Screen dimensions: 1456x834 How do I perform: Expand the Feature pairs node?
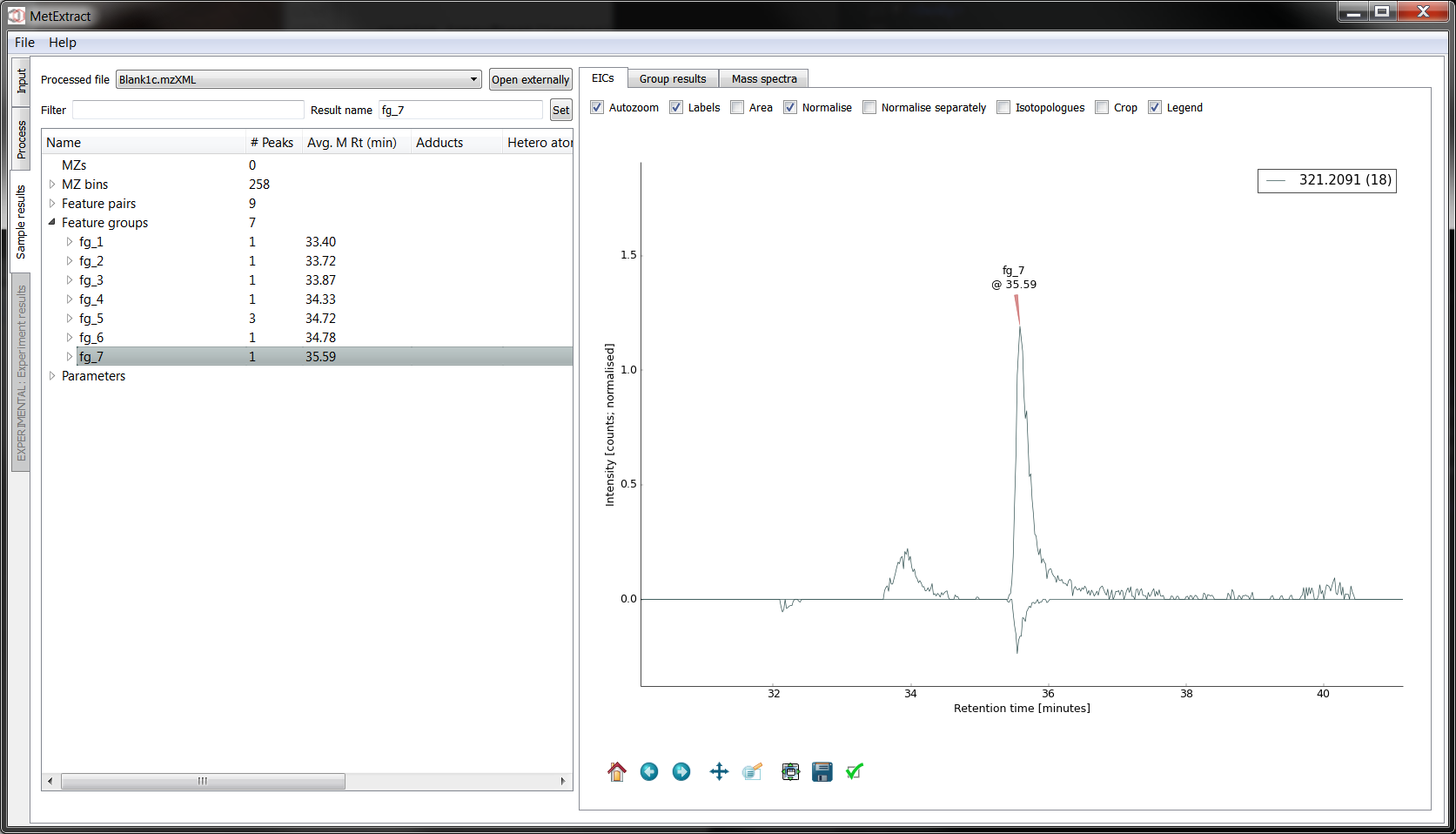(x=52, y=204)
